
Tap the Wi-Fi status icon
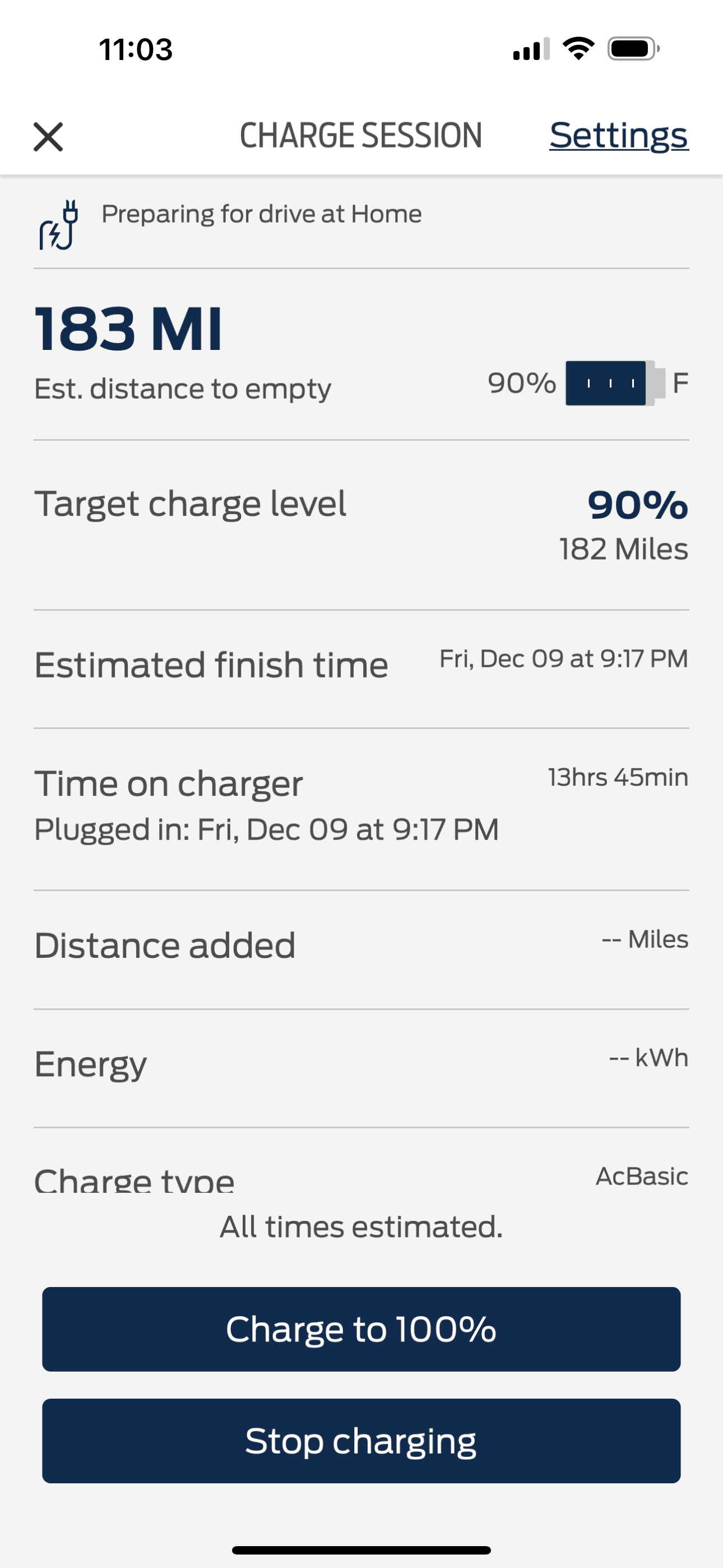[x=578, y=49]
